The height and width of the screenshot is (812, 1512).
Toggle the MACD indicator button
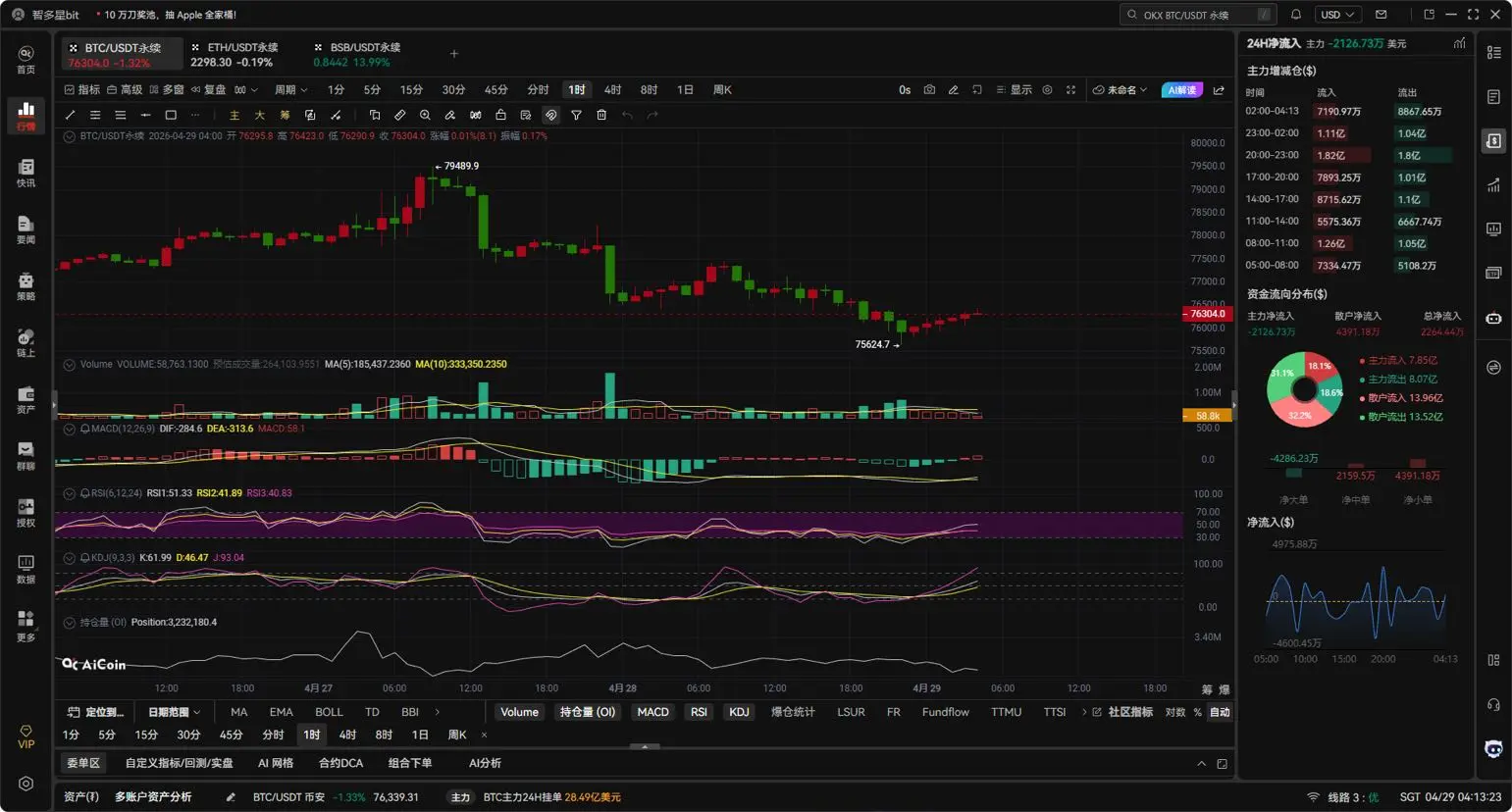[x=652, y=712]
